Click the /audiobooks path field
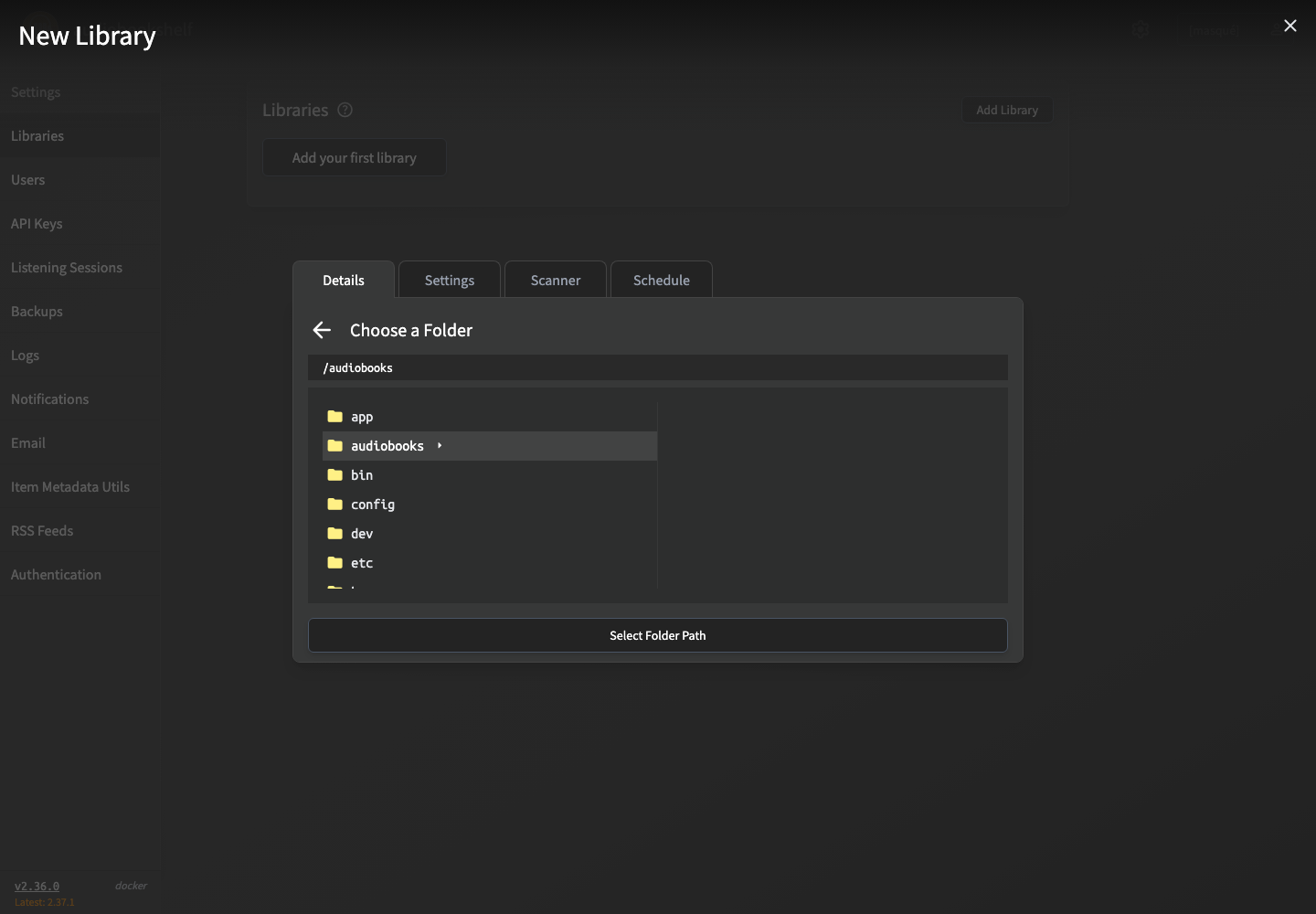The width and height of the screenshot is (1316, 914). [658, 367]
